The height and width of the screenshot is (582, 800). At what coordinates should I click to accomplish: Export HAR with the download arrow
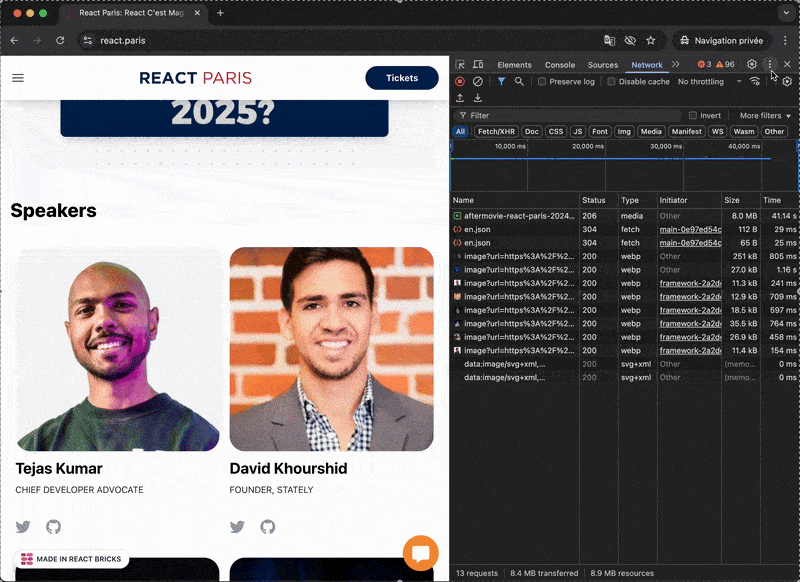478,97
